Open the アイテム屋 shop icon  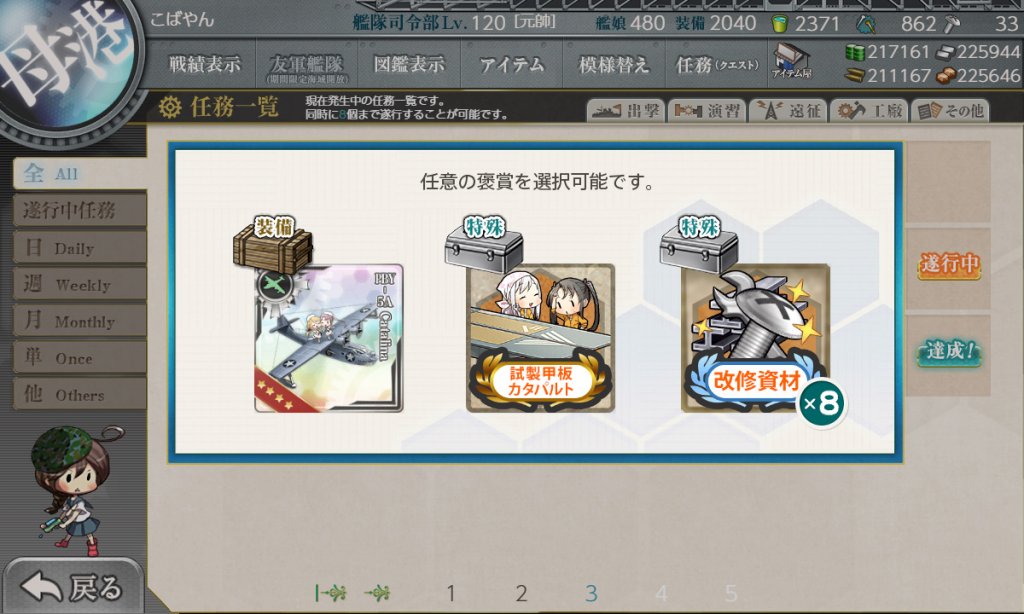tap(791, 62)
